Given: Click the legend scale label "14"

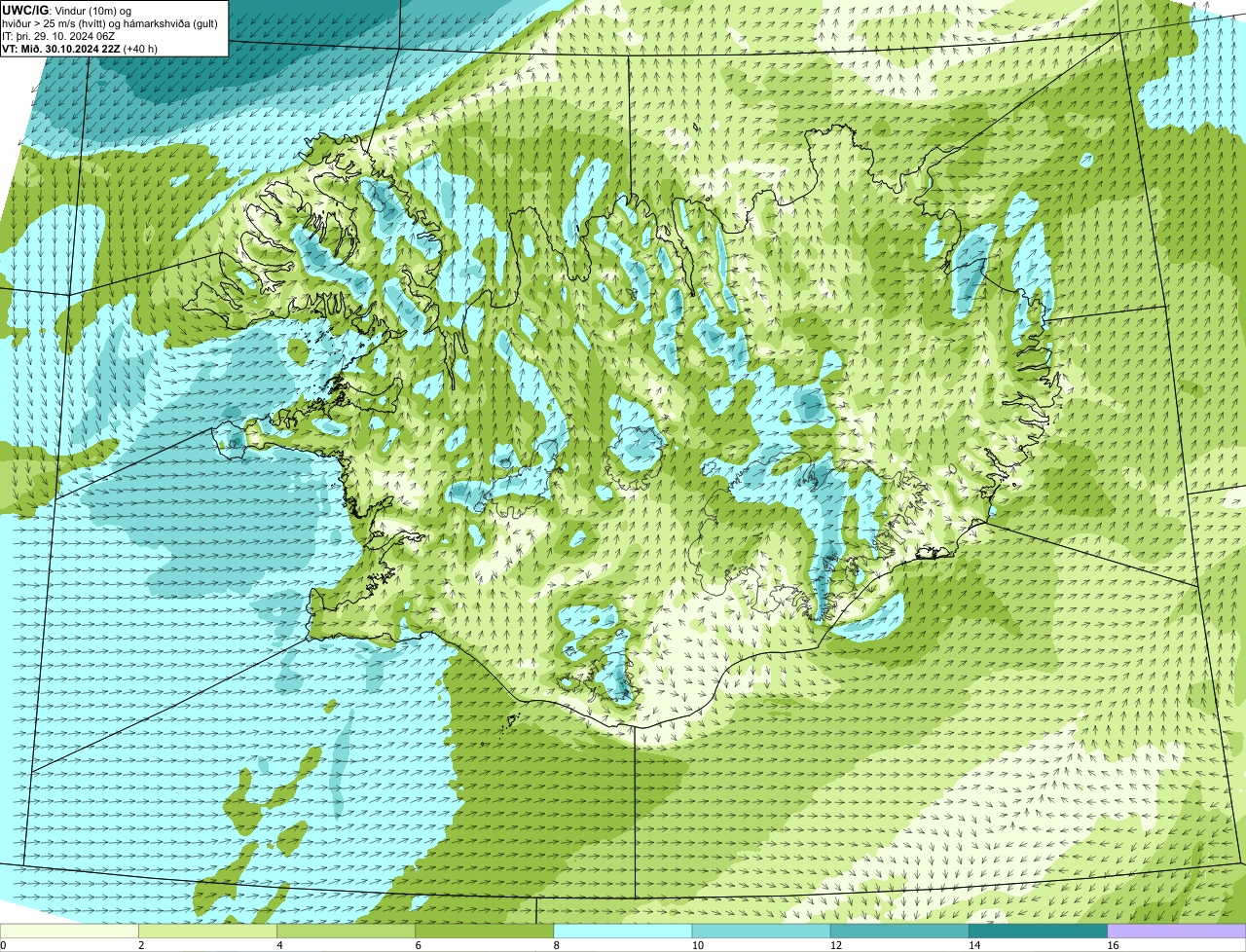Looking at the screenshot, I should pos(973,945).
